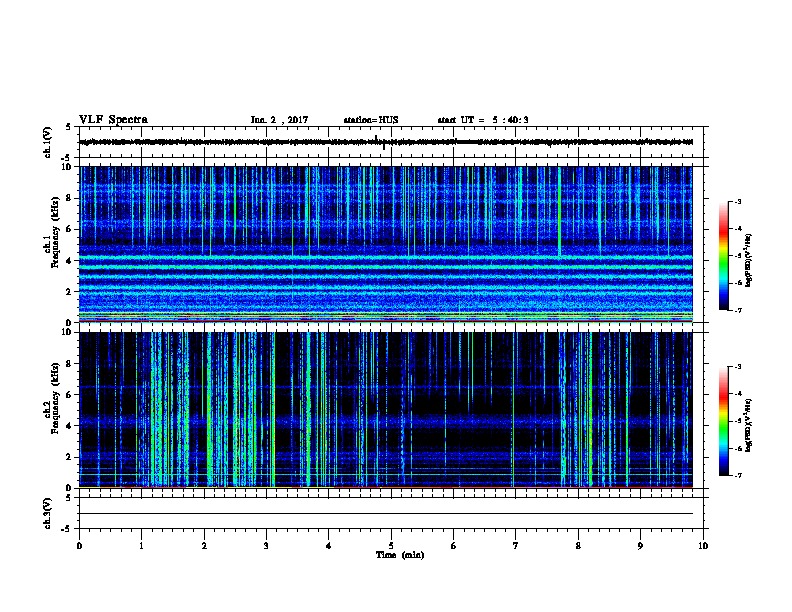The height and width of the screenshot is (612, 792).
Task: Click the "4" kHz tick of ch.2 spectrogram
Action: pos(69,426)
